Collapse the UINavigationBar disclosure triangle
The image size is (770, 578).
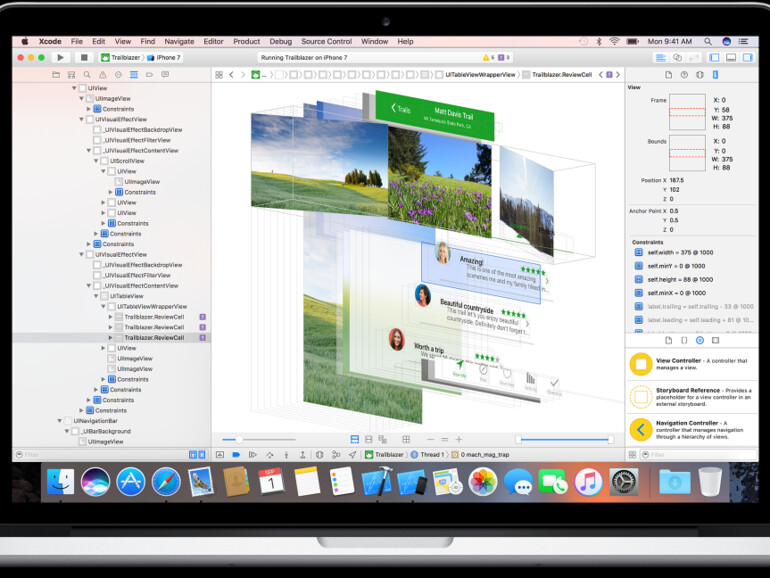pos(60,421)
